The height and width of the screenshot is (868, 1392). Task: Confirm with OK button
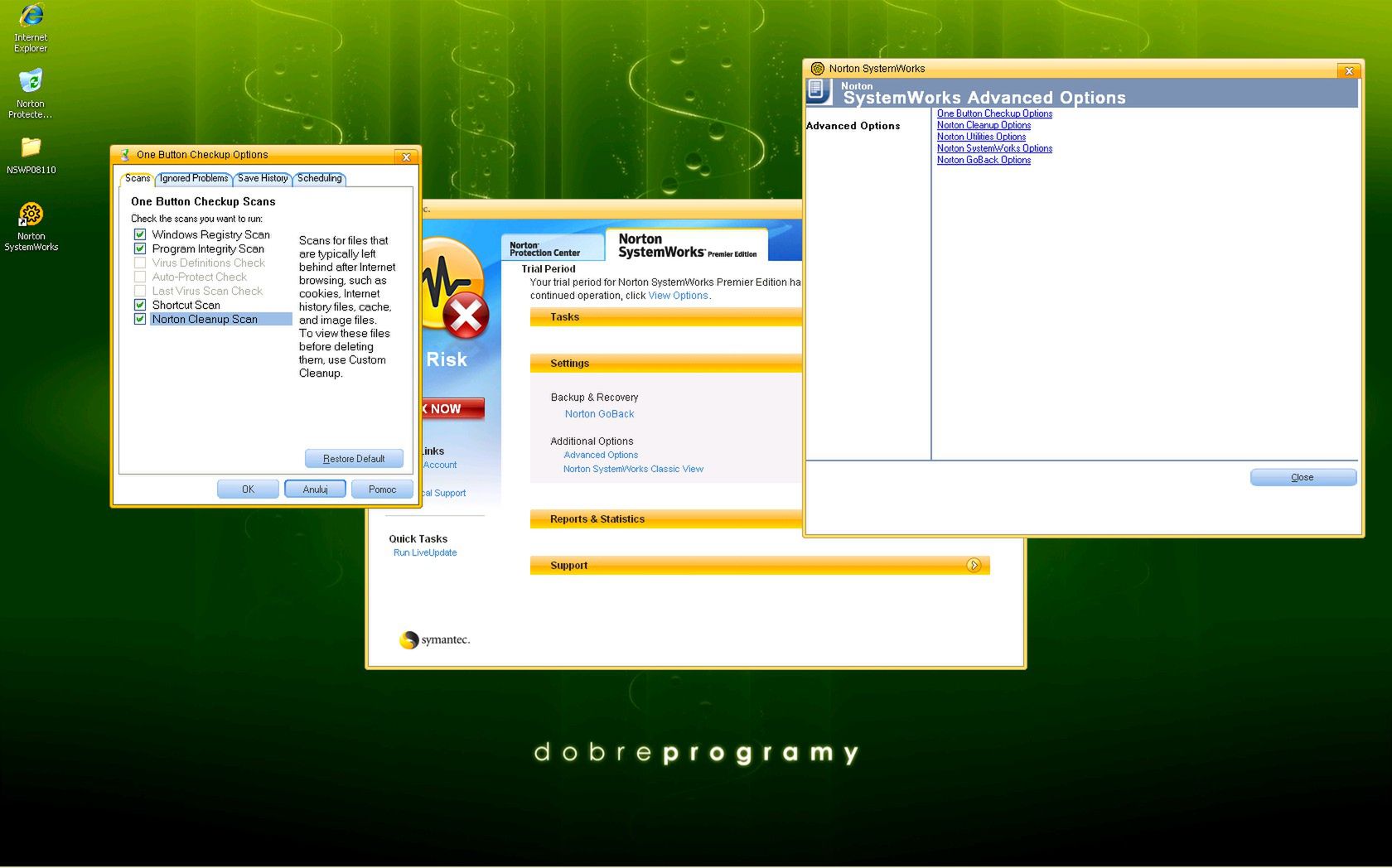click(x=248, y=489)
